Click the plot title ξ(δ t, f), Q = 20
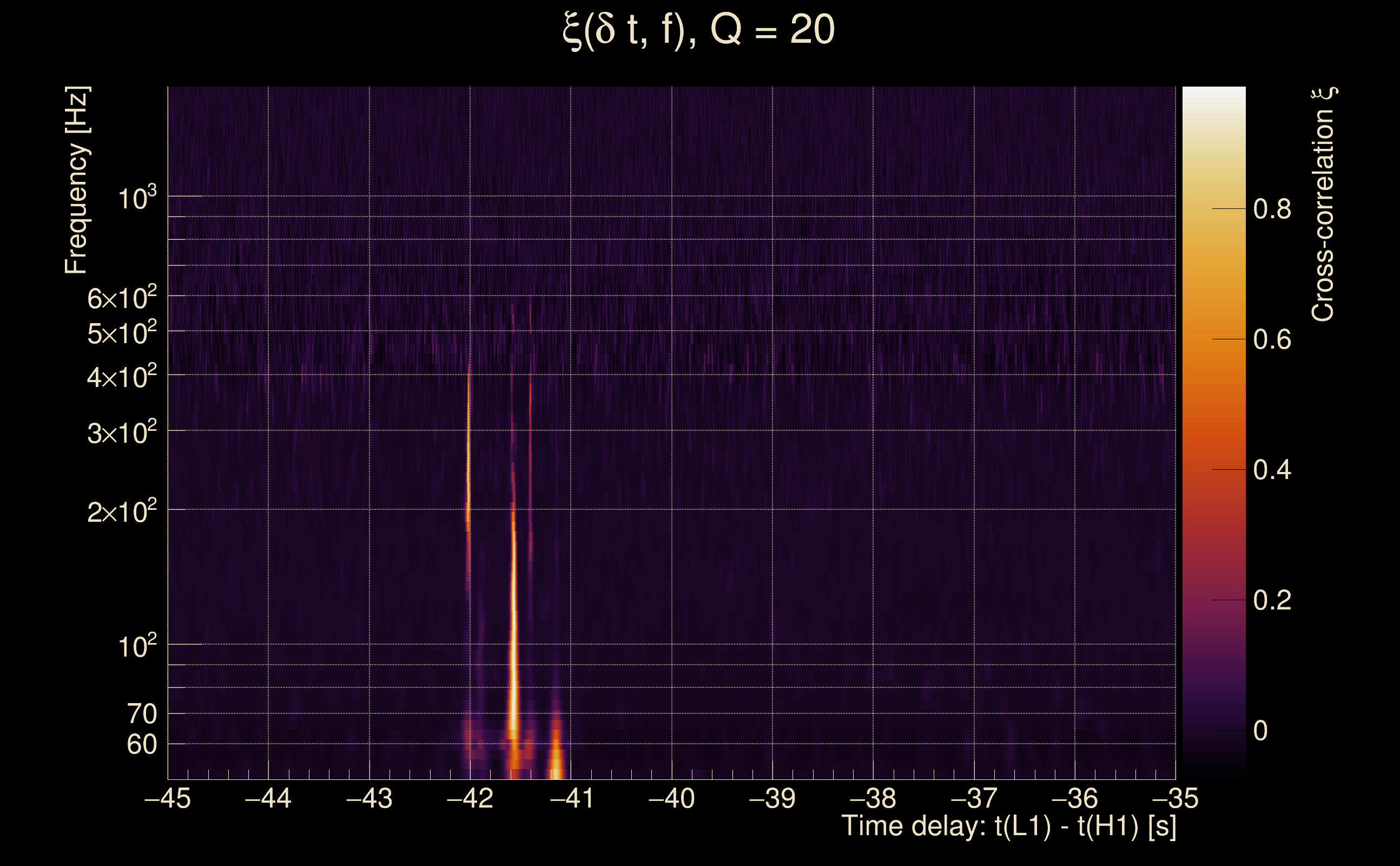 [x=699, y=30]
